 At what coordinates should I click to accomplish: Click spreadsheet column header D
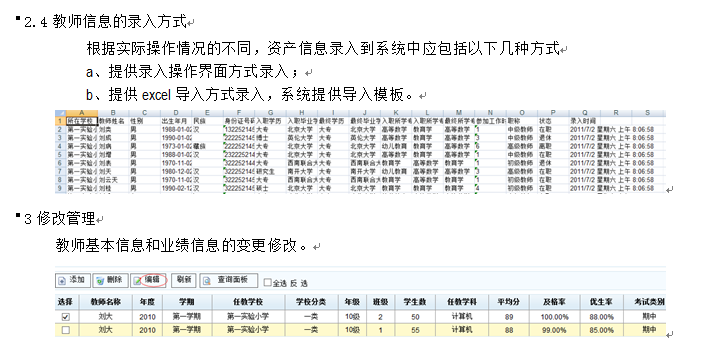tap(176, 113)
